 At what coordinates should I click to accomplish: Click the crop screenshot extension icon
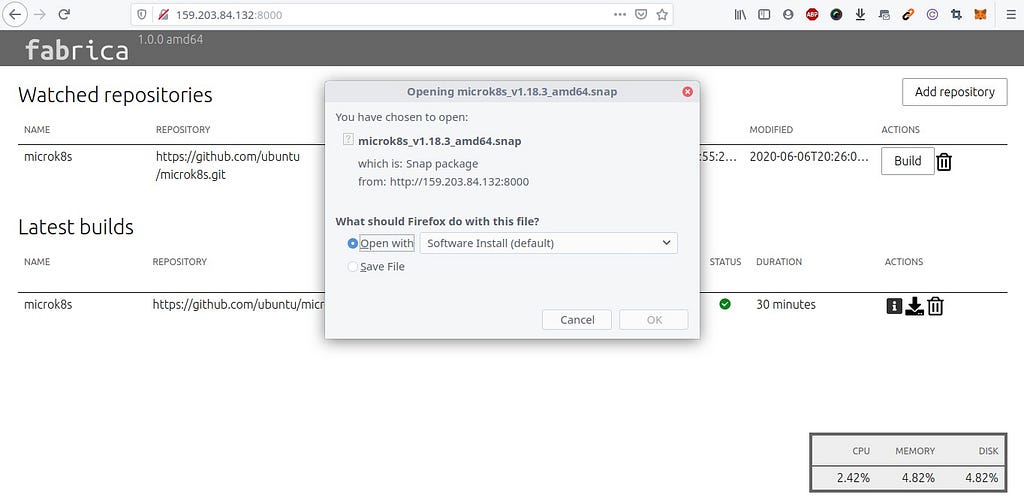(x=957, y=14)
